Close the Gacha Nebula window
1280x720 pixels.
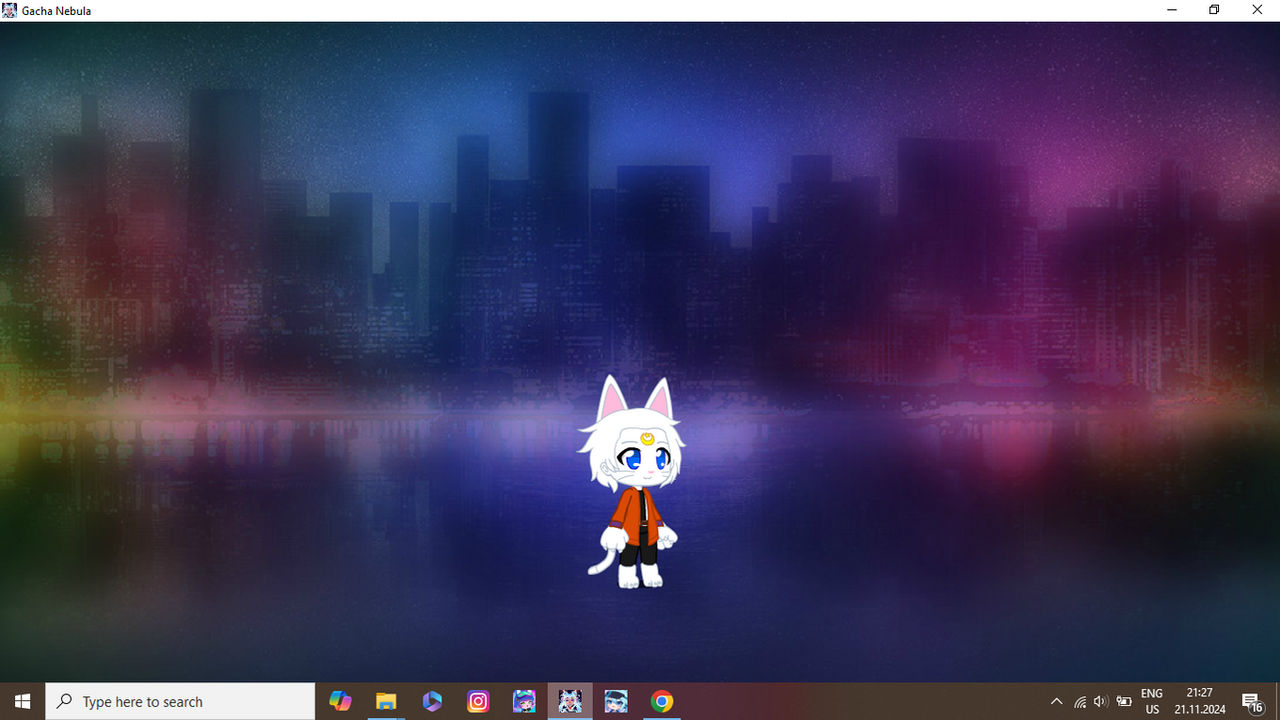1258,10
